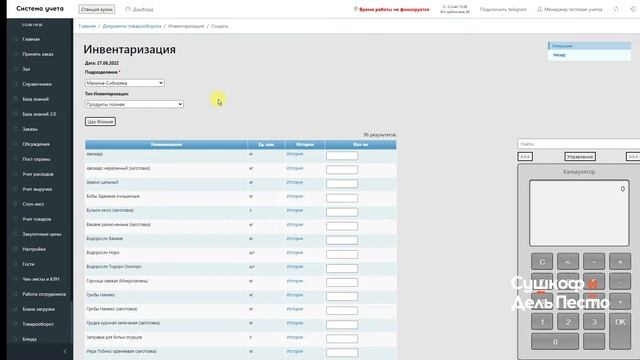Click Подключить telegram in the top bar
The image size is (640, 360).
(503, 9)
